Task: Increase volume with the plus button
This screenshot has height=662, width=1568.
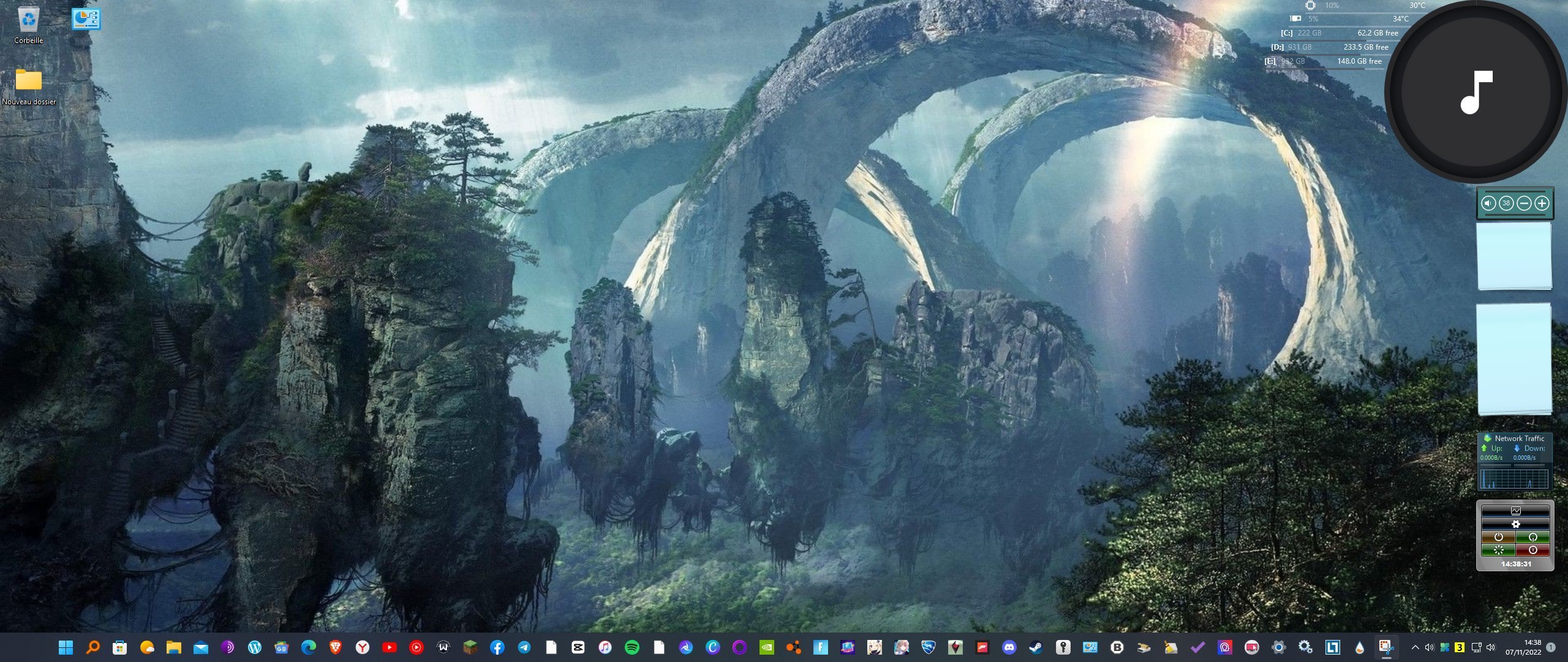Action: click(x=1542, y=204)
